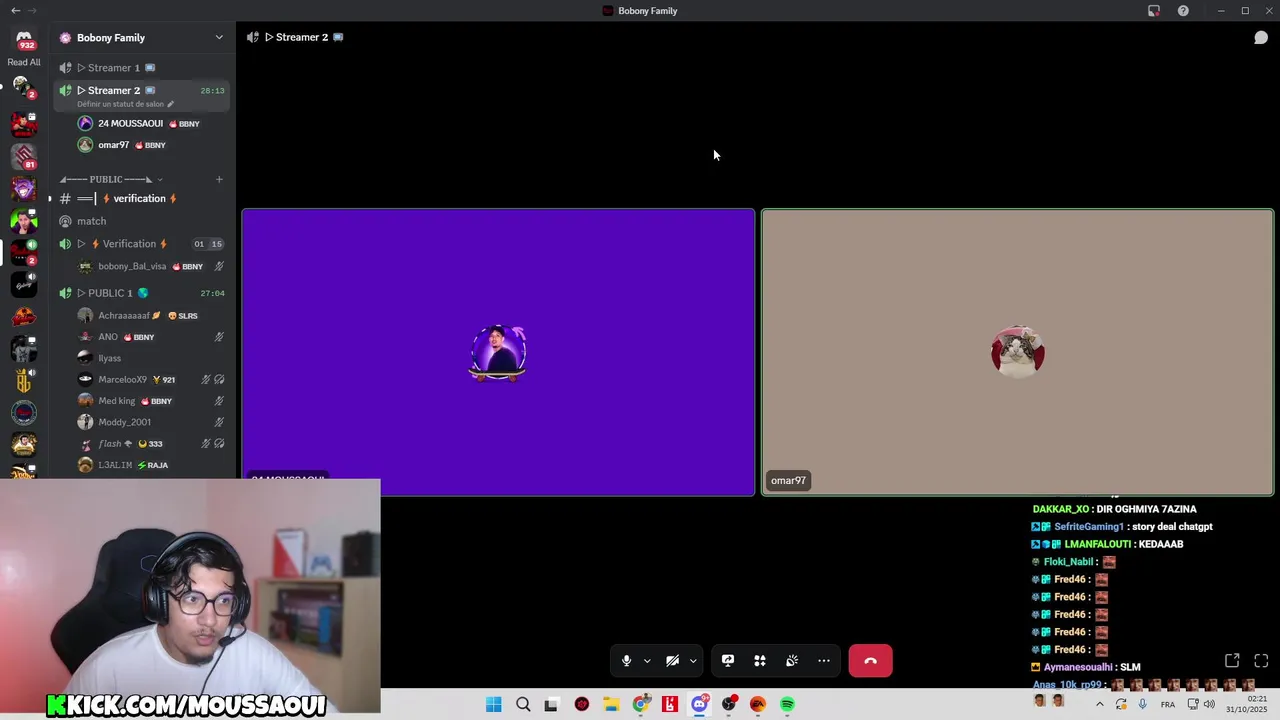Select user flash in PUBLIC 1
Screen dimensions: 1280x720
point(150,444)
